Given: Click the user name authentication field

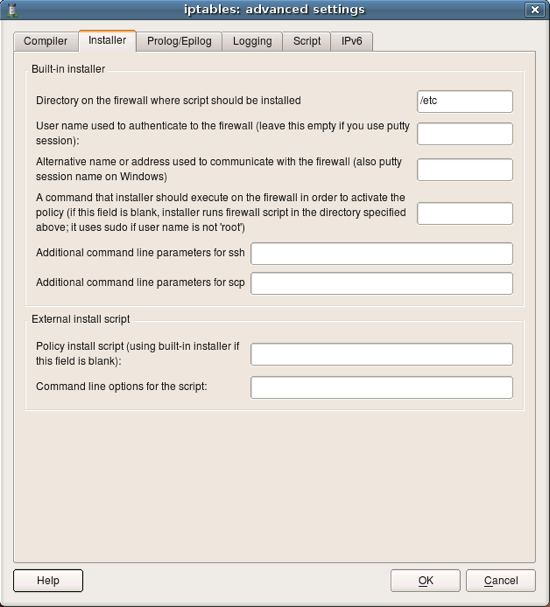Looking at the screenshot, I should 465,134.
